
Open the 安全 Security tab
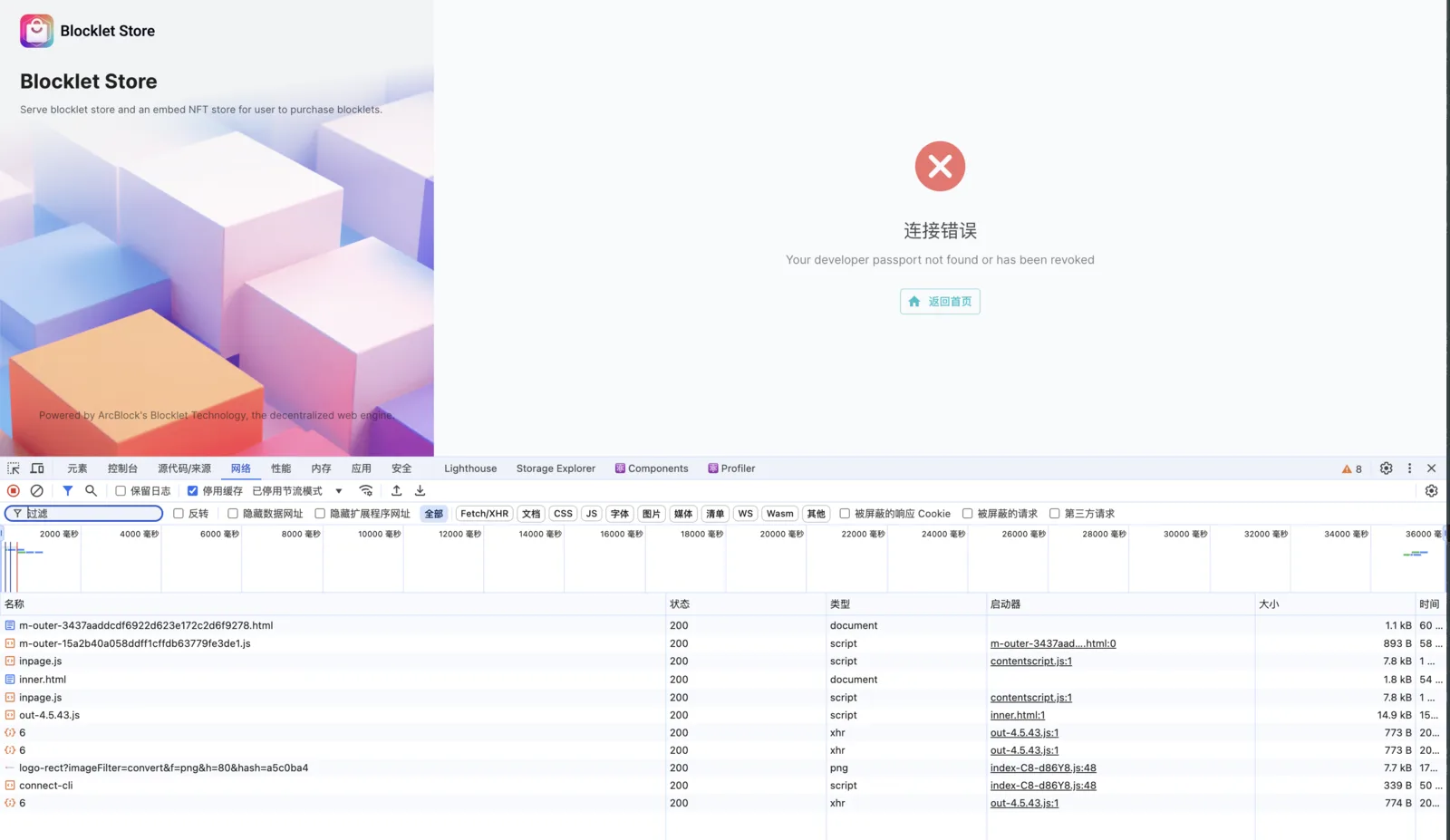401,468
